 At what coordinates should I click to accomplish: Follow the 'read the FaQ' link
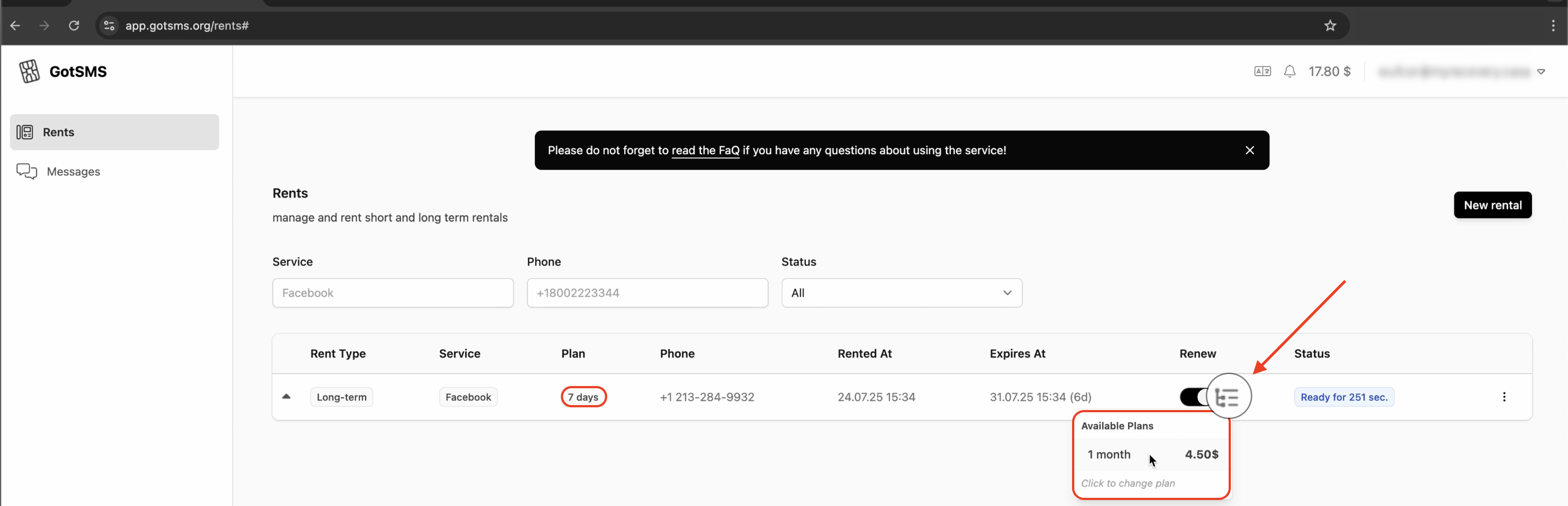(x=705, y=150)
